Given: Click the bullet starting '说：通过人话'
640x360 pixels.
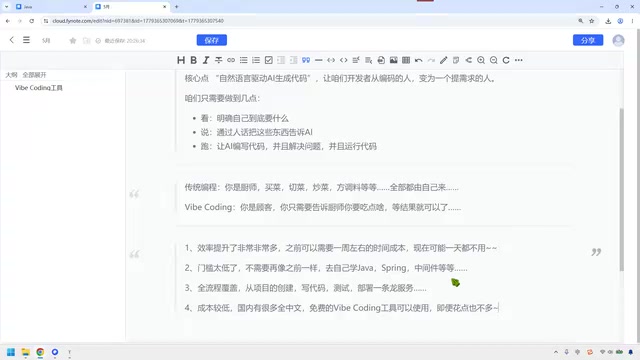Looking at the screenshot, I should coord(256,132).
